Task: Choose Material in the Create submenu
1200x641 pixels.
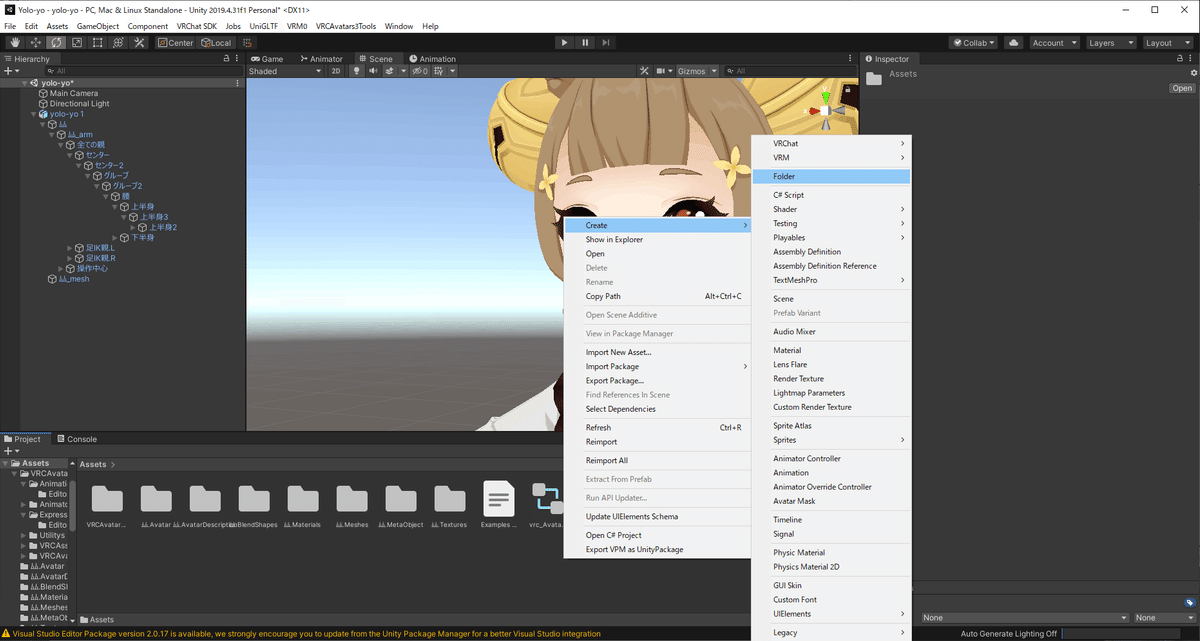Action: point(831,350)
